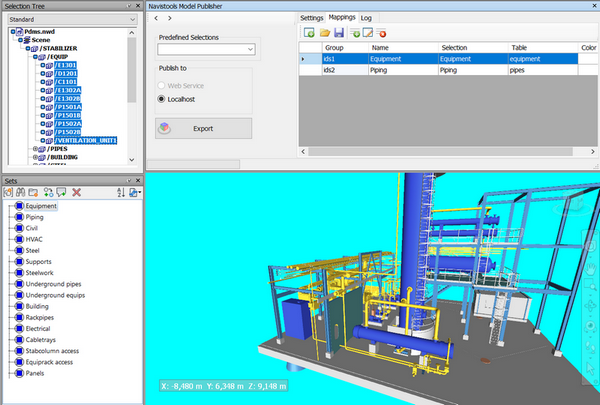
Task: Collapse the /EQUIP tree node
Action: pos(36,58)
